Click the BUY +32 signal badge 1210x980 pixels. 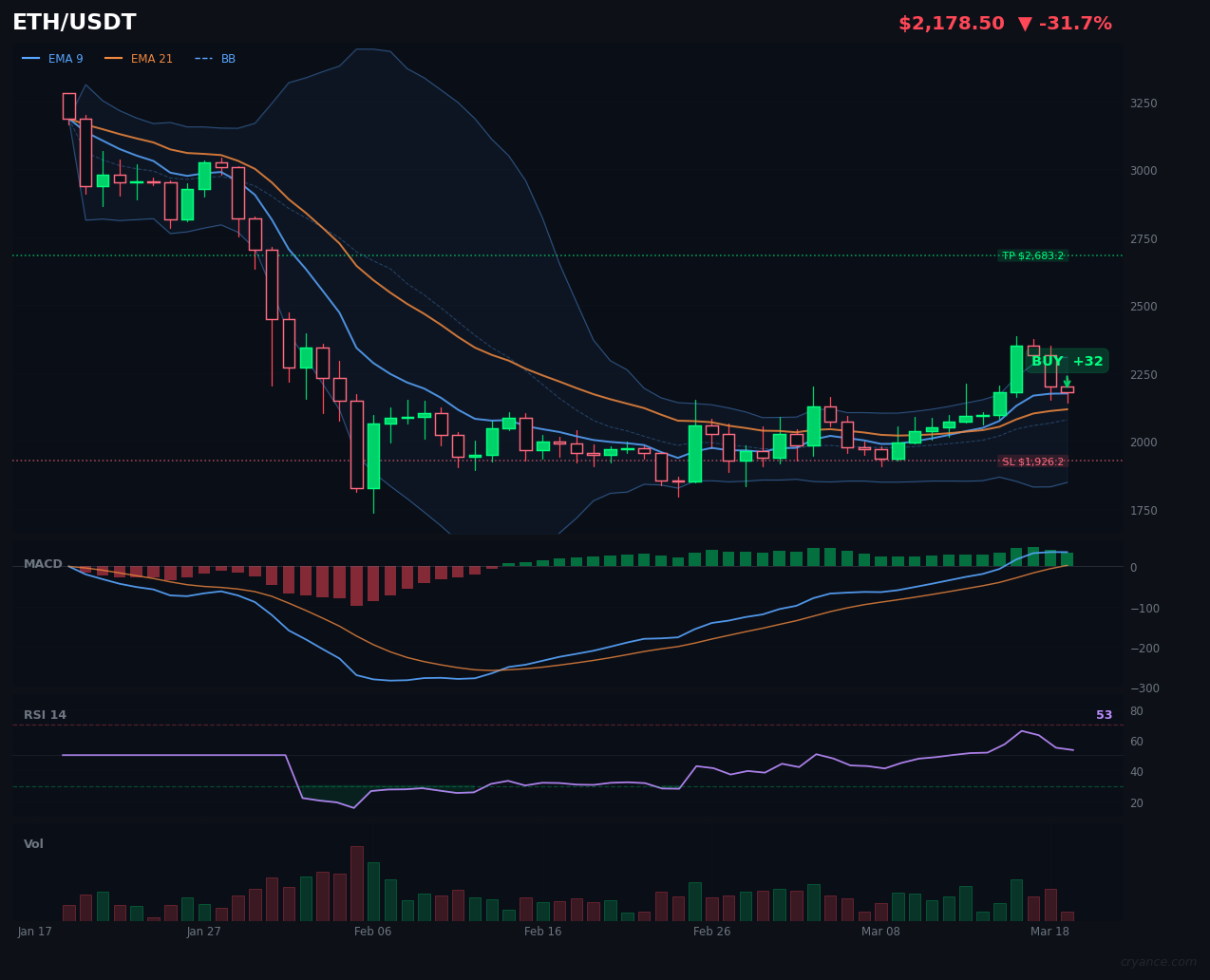[x=1066, y=361]
